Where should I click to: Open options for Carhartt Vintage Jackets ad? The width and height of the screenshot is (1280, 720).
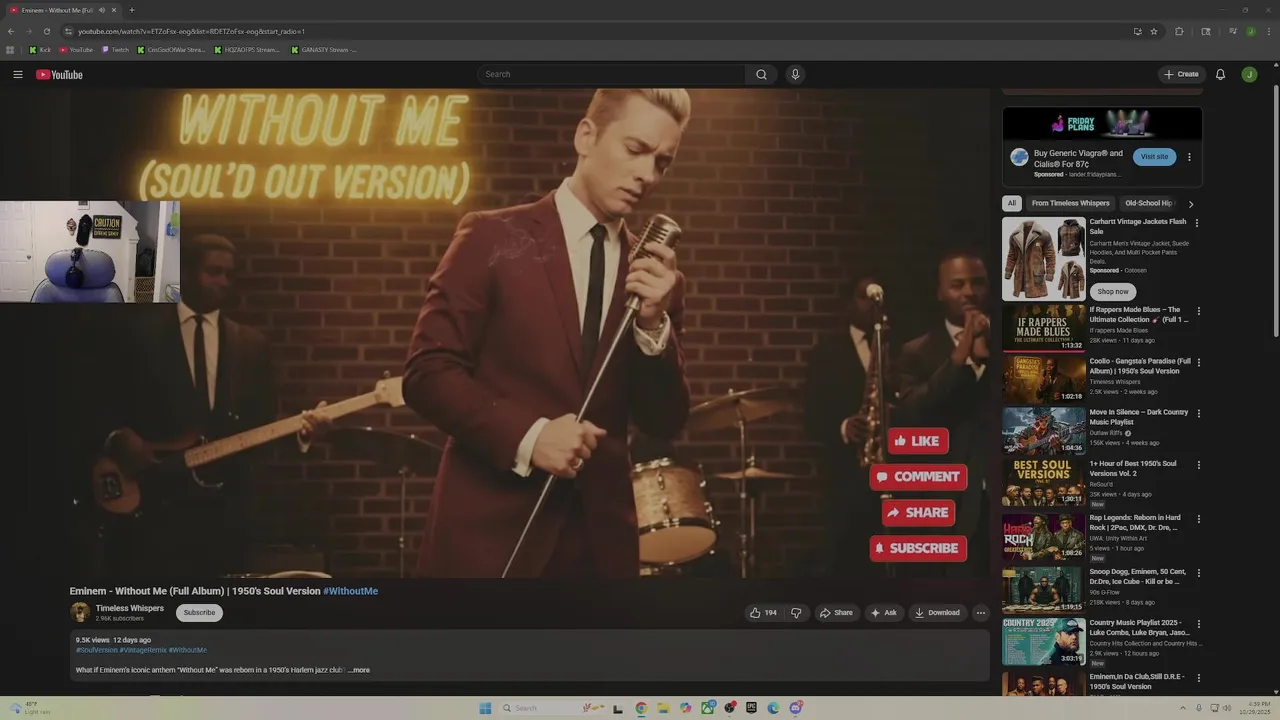[x=1197, y=223]
